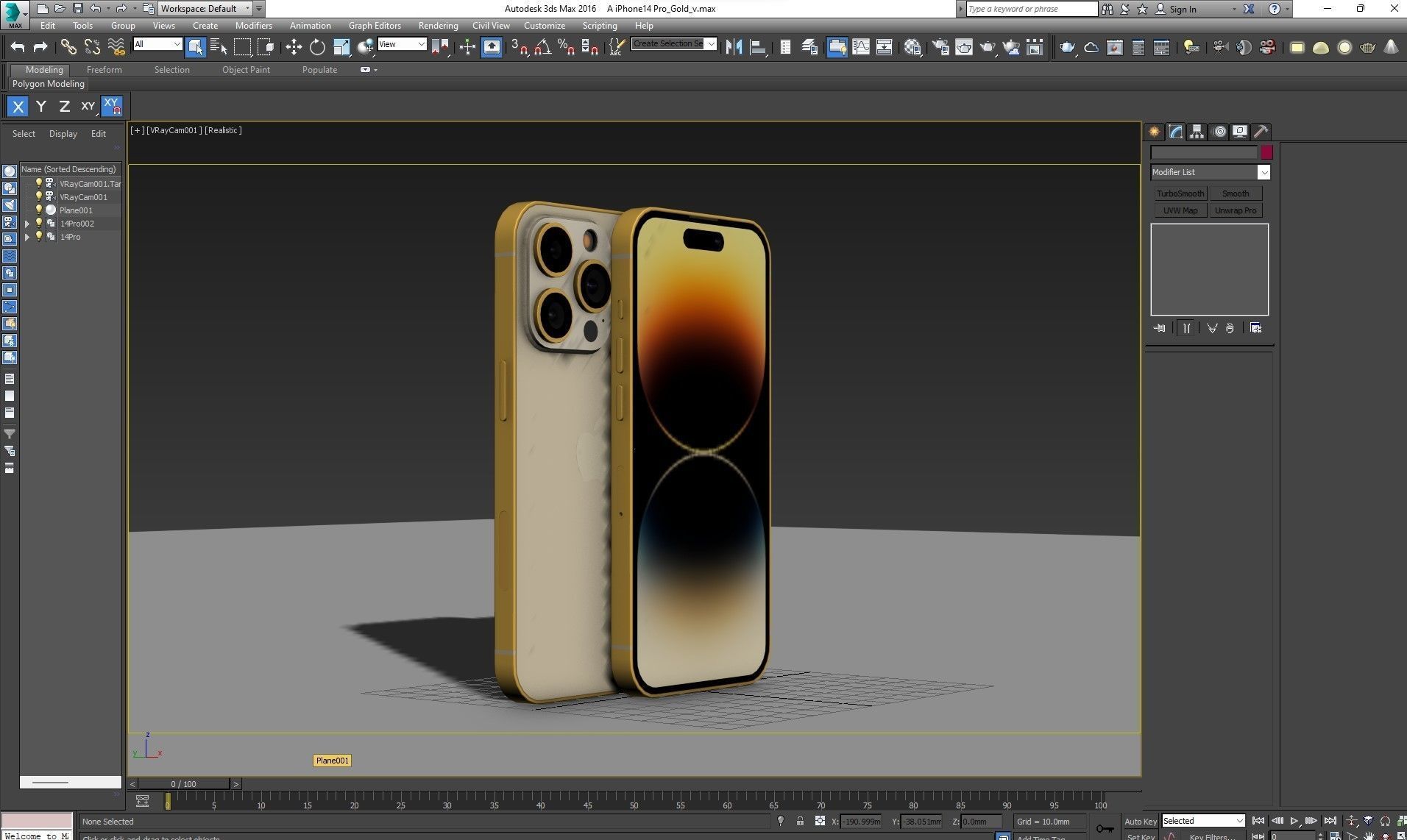Open the reference coordinate View dropdown
Viewport: 1407px width, 840px height.
(x=402, y=44)
